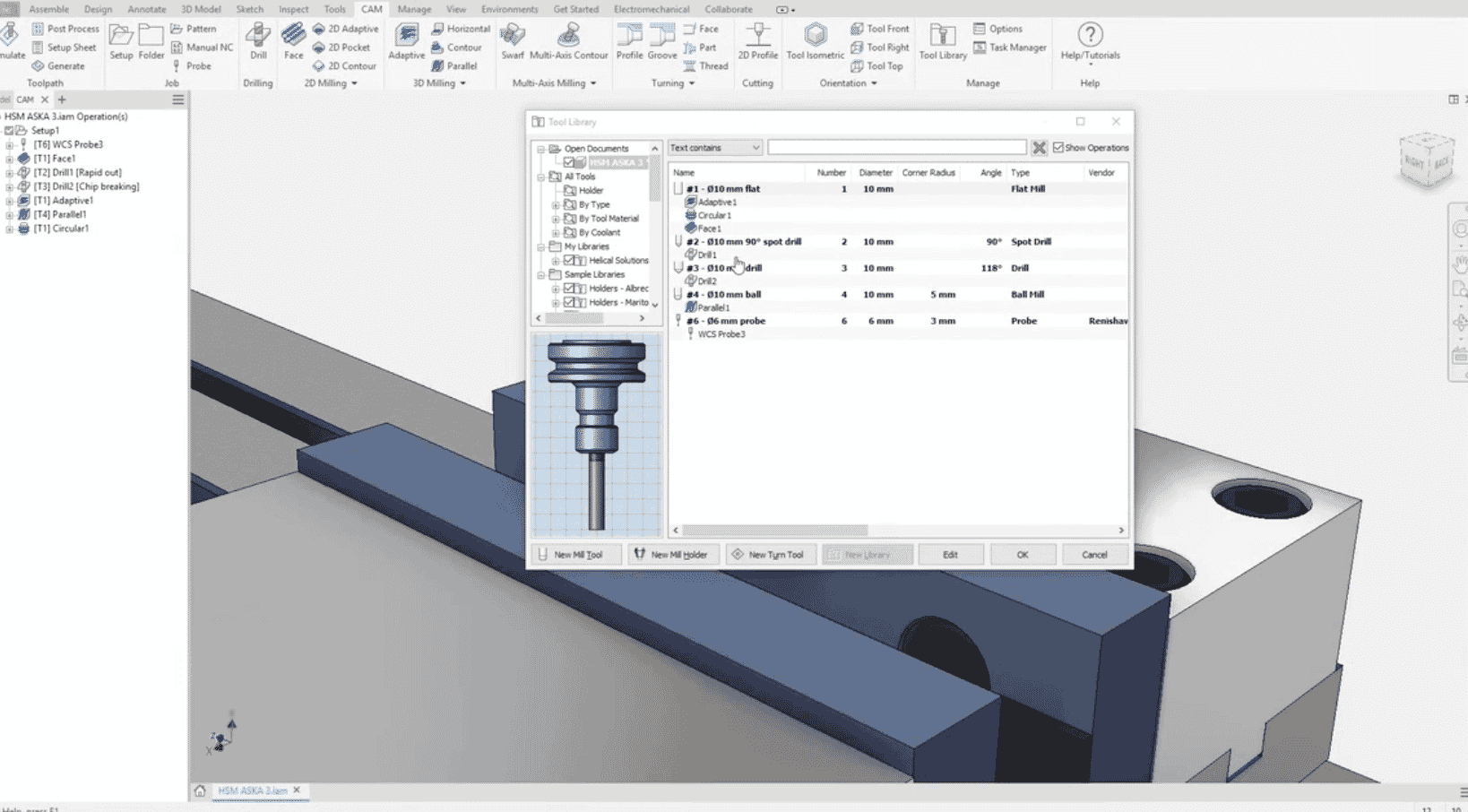Open the Sketch ribbon tab

[249, 9]
